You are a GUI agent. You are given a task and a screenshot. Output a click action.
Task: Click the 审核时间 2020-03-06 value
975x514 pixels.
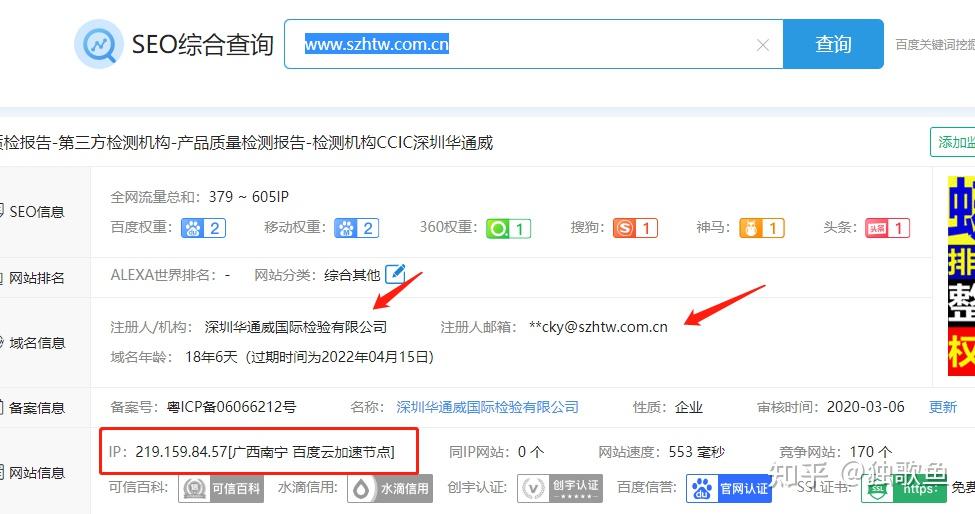click(866, 407)
